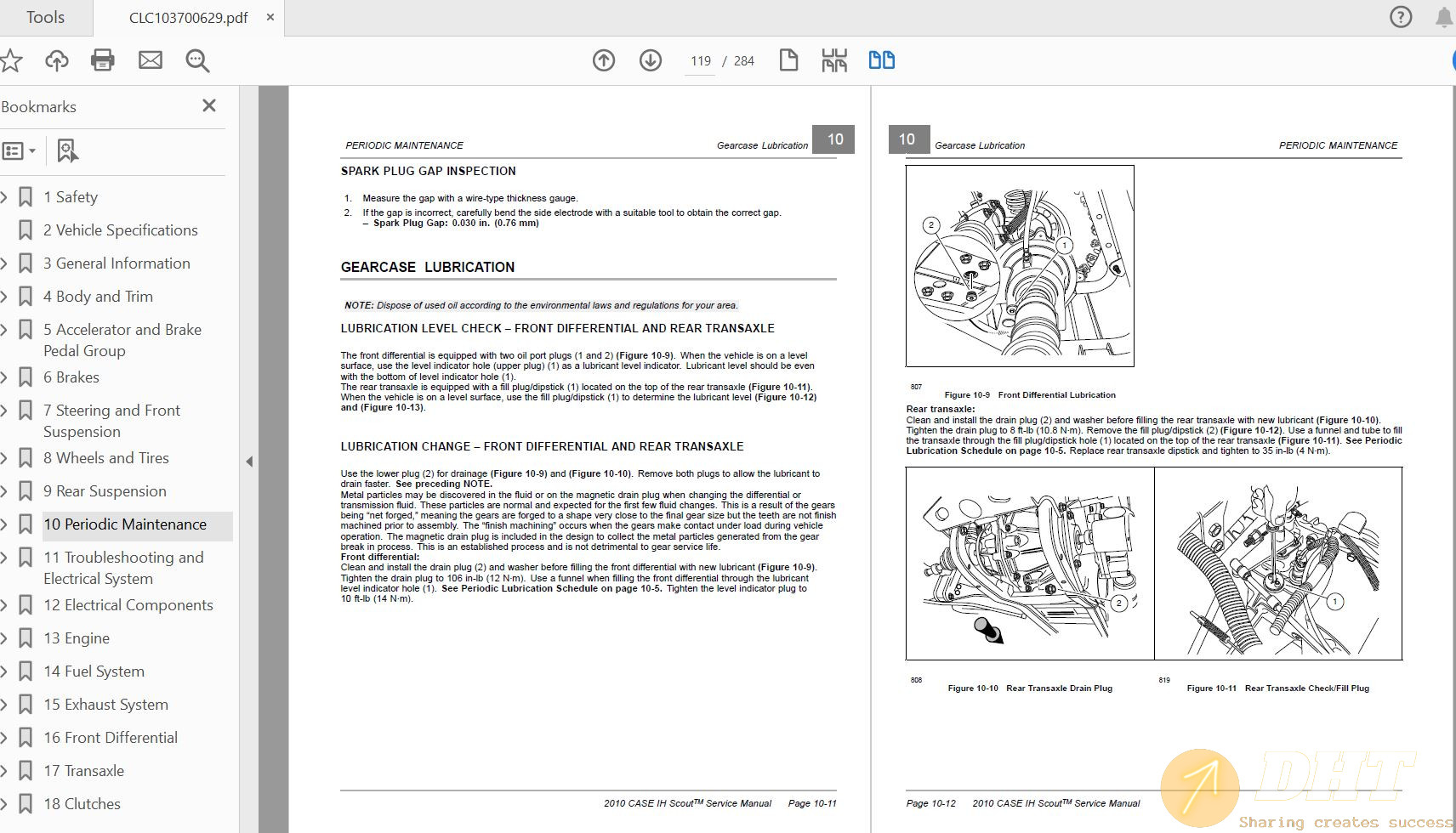Image resolution: width=1456 pixels, height=833 pixels.
Task: Collapse the bookmarks pane with side arrow
Action: [249, 462]
